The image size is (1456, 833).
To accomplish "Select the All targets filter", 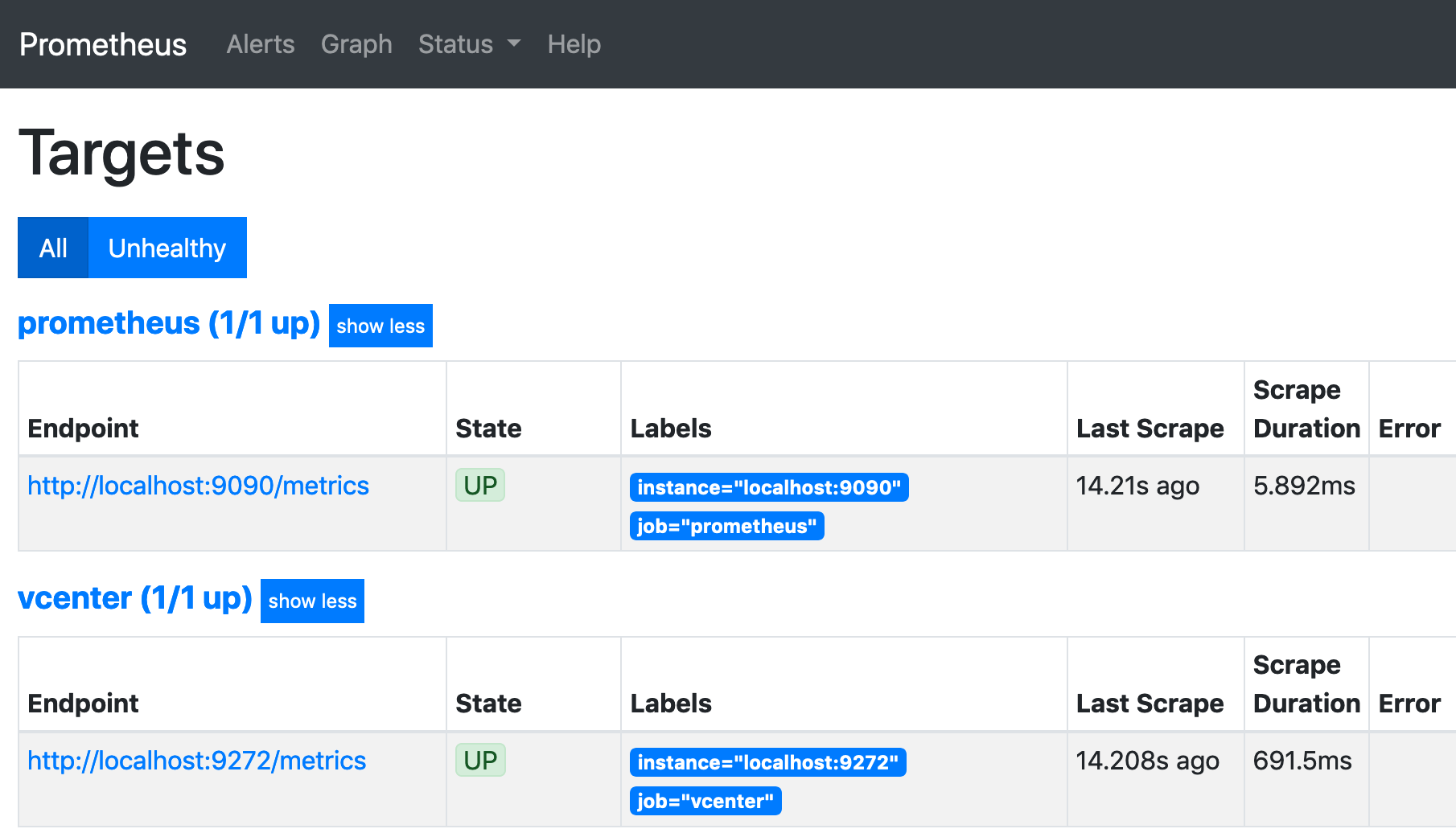I will click(x=53, y=248).
